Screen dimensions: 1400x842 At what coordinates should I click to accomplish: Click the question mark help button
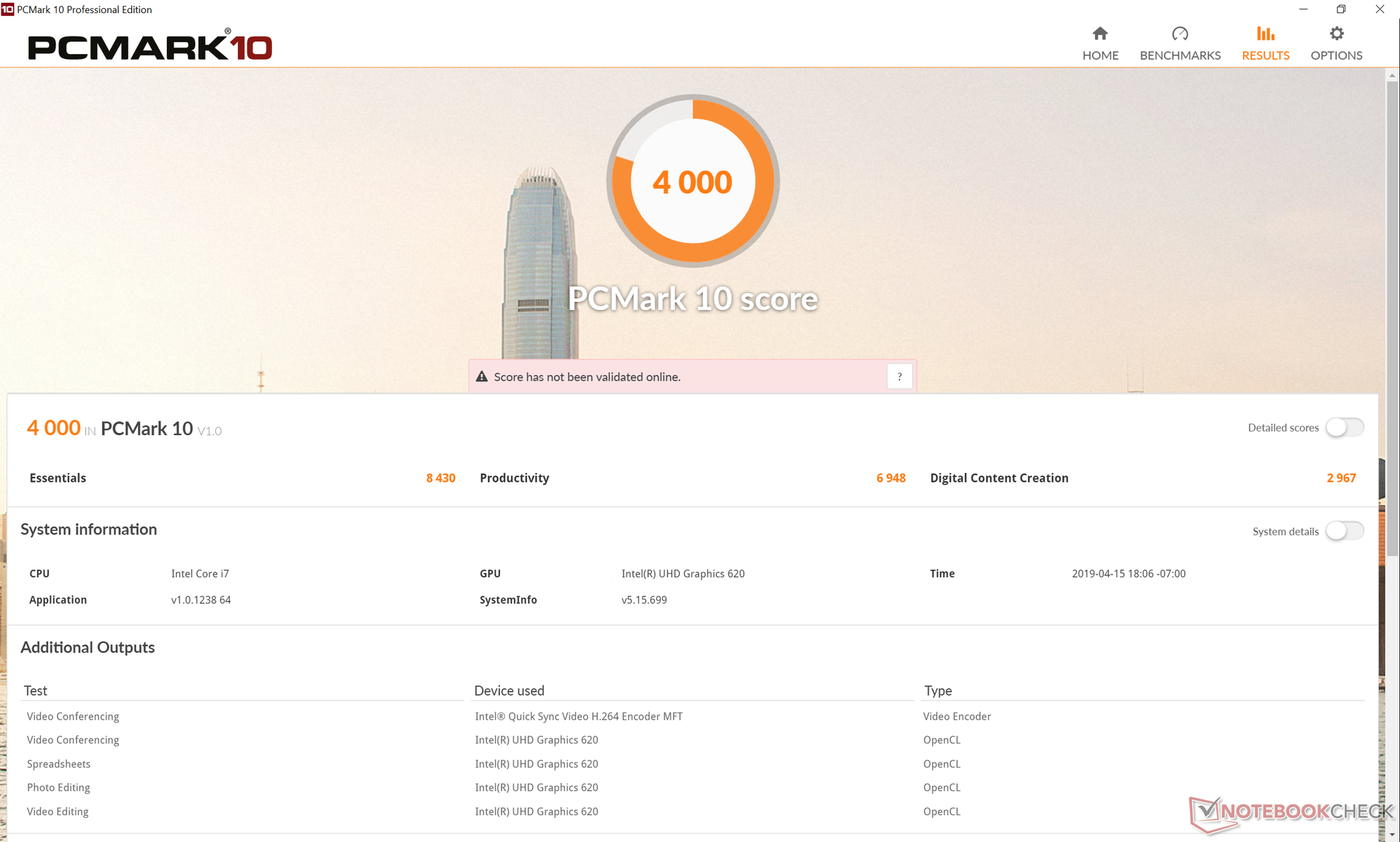point(899,377)
